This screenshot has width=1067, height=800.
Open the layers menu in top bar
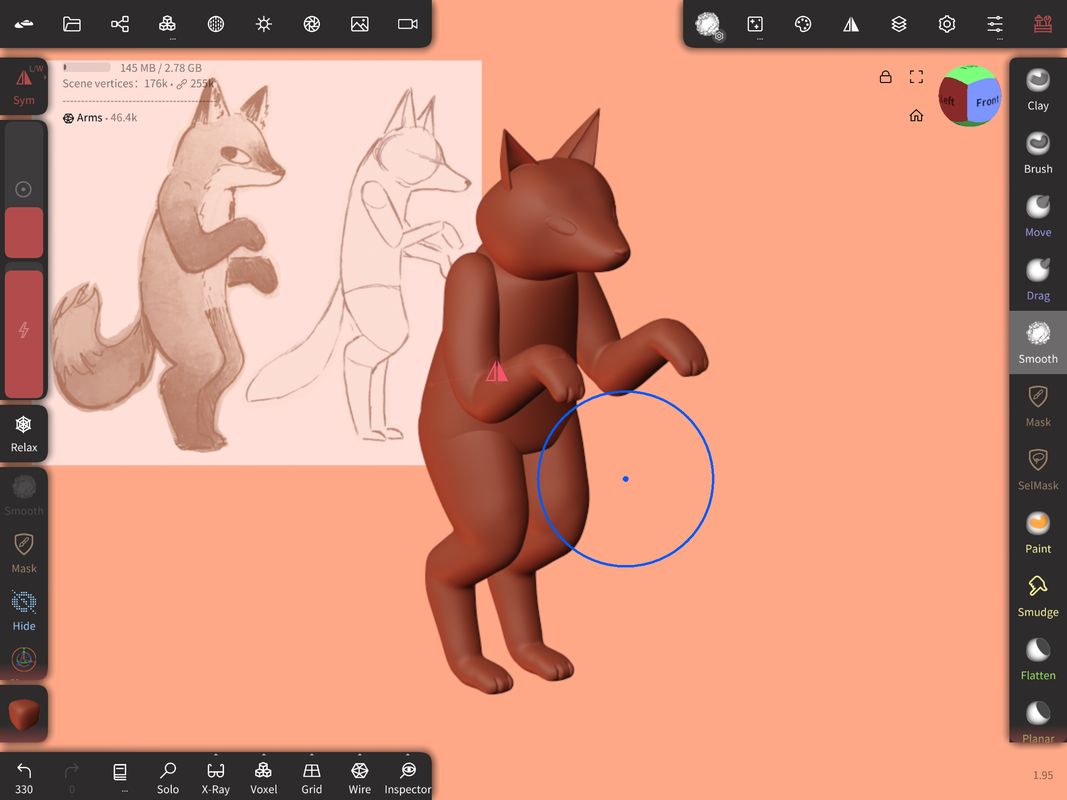click(899, 24)
